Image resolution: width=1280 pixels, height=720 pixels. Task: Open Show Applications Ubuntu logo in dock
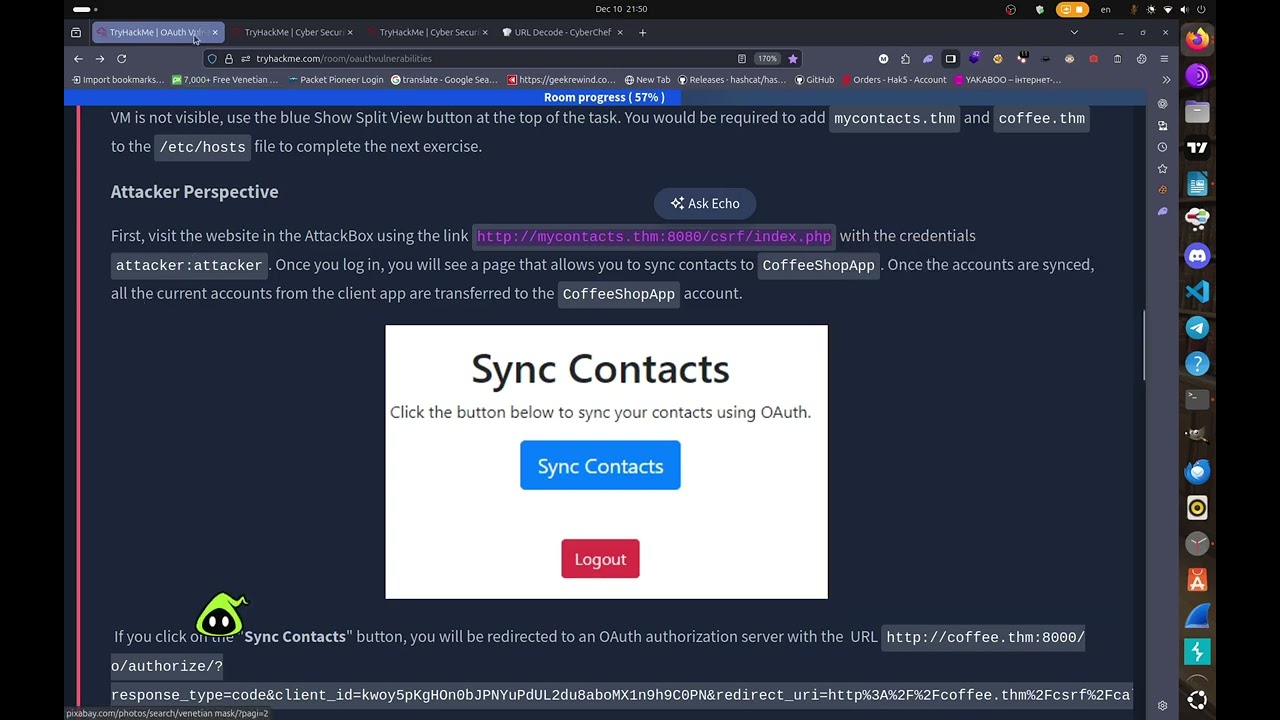[1197, 700]
